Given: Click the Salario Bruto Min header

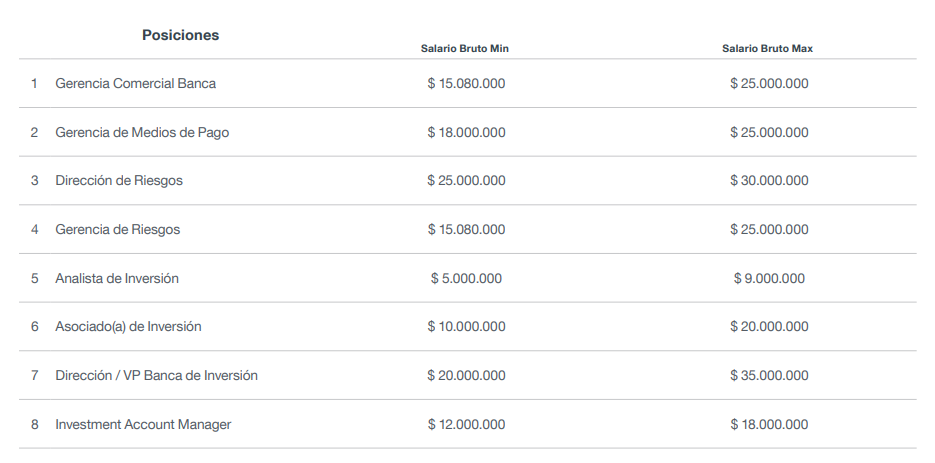Looking at the screenshot, I should pyautogui.click(x=465, y=49).
